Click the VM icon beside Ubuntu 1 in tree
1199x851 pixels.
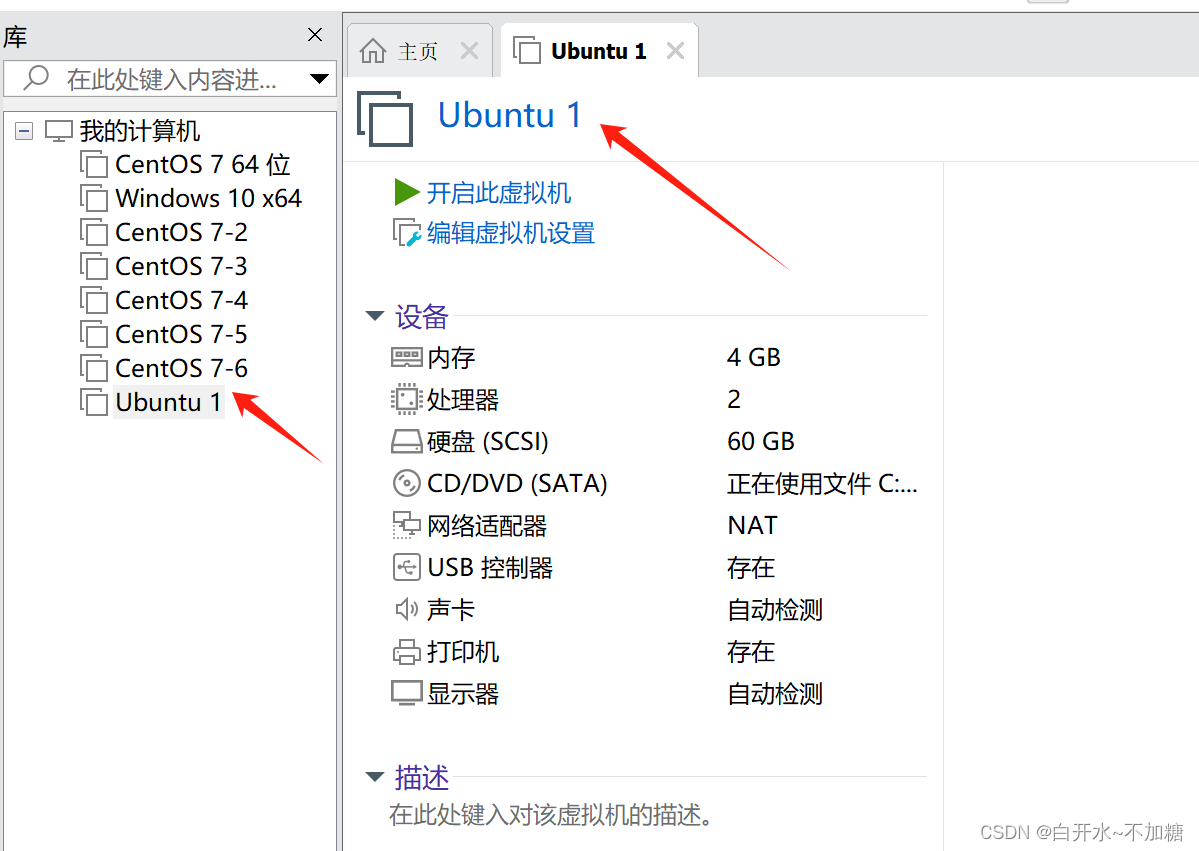tap(94, 402)
